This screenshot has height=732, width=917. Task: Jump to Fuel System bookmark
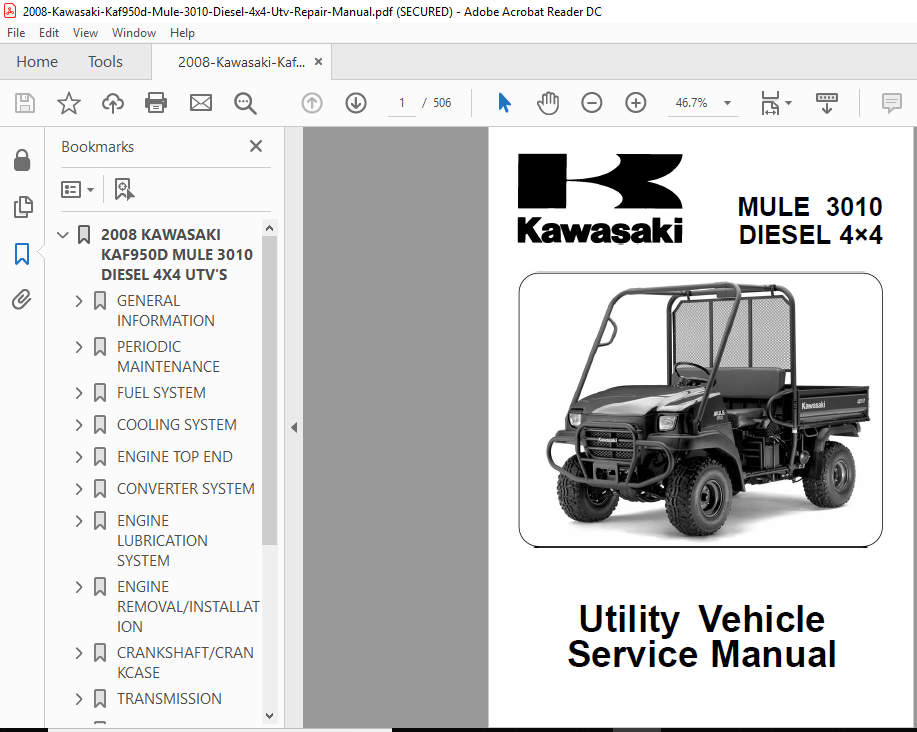click(161, 393)
